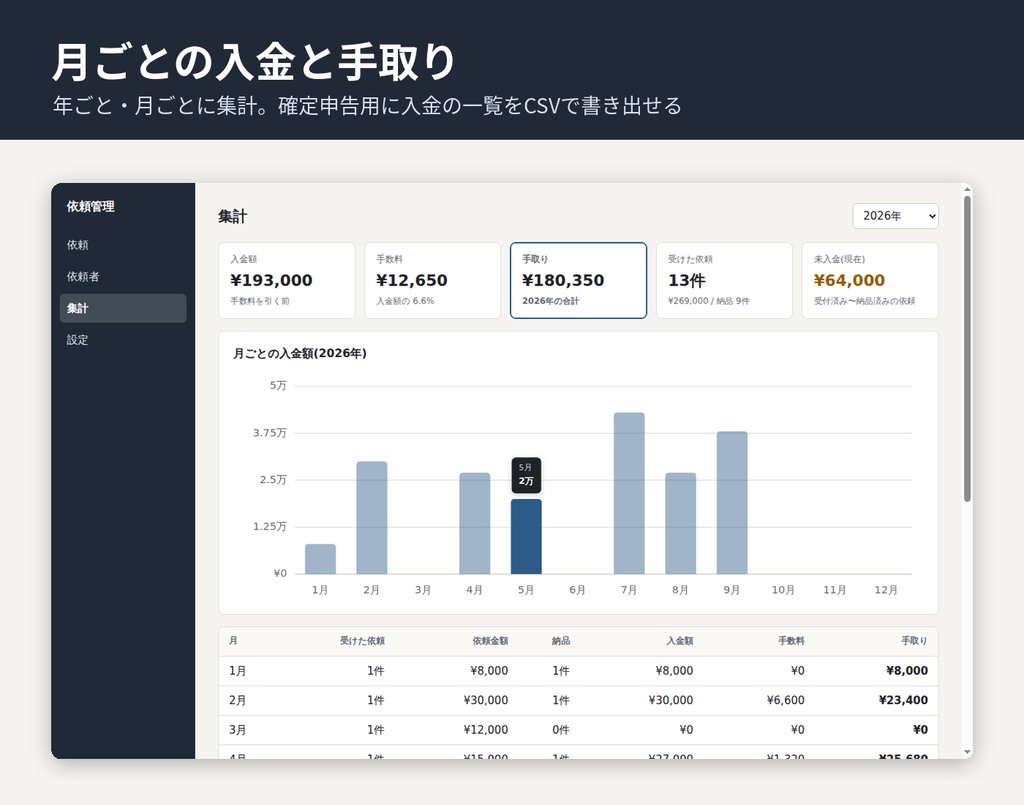Viewport: 1024px width, 805px height.
Task: Select the 入金額 ¥193,000 card
Action: [287, 281]
